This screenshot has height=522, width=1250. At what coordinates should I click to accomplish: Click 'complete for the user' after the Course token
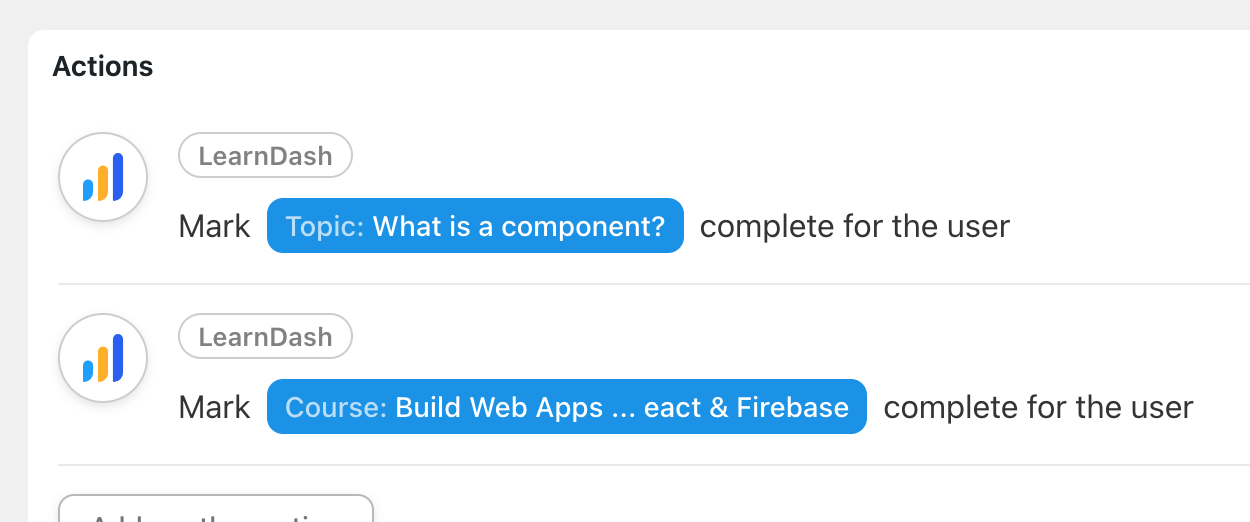[x=1039, y=408]
